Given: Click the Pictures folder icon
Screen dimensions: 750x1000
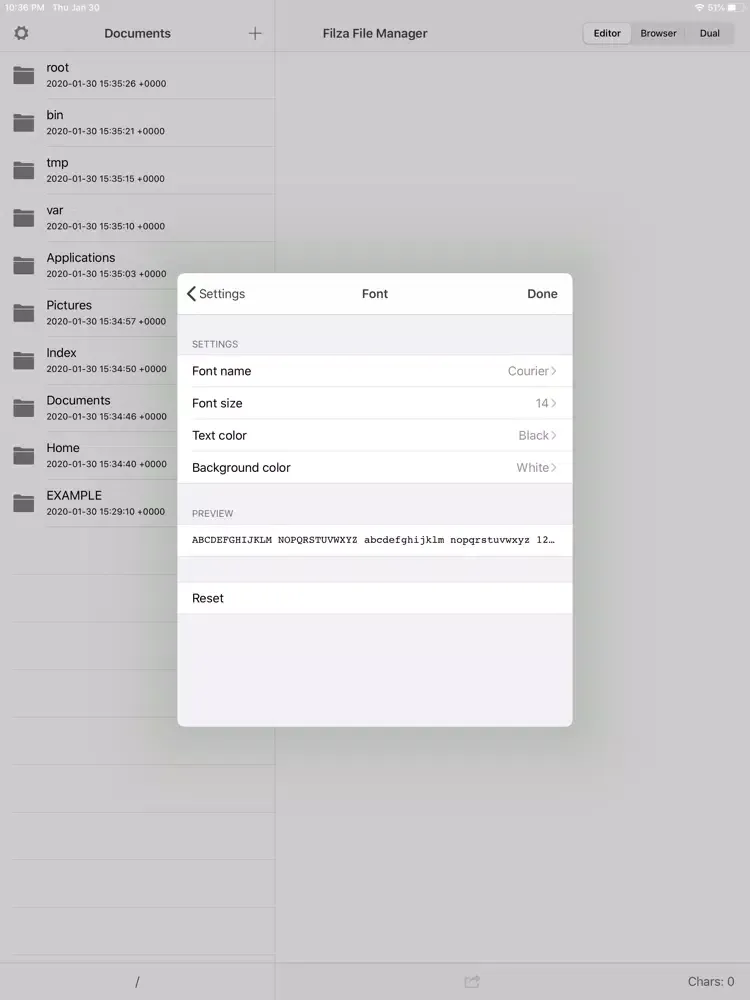Looking at the screenshot, I should 24,313.
